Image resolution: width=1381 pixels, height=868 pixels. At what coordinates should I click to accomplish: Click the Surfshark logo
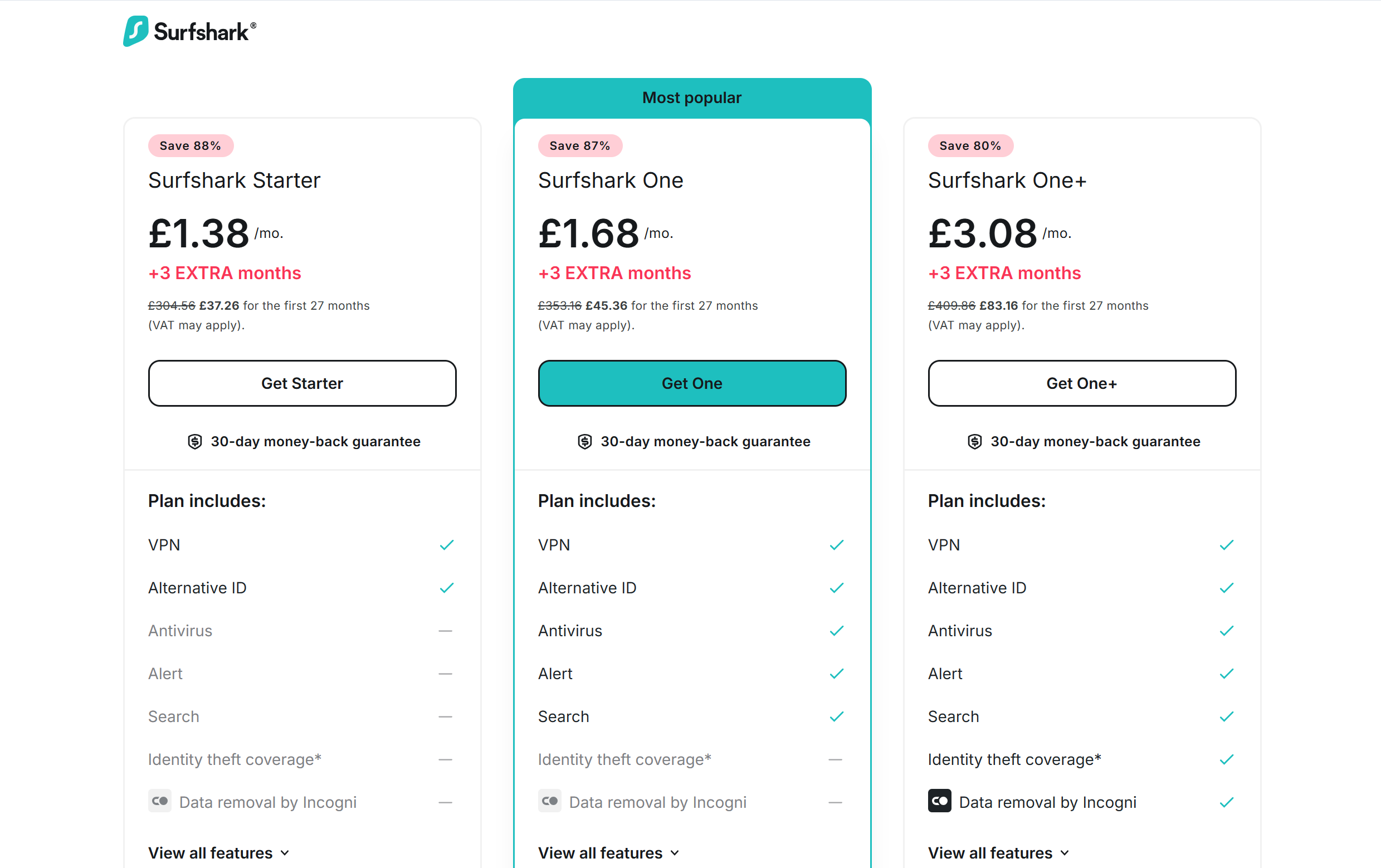[x=189, y=32]
